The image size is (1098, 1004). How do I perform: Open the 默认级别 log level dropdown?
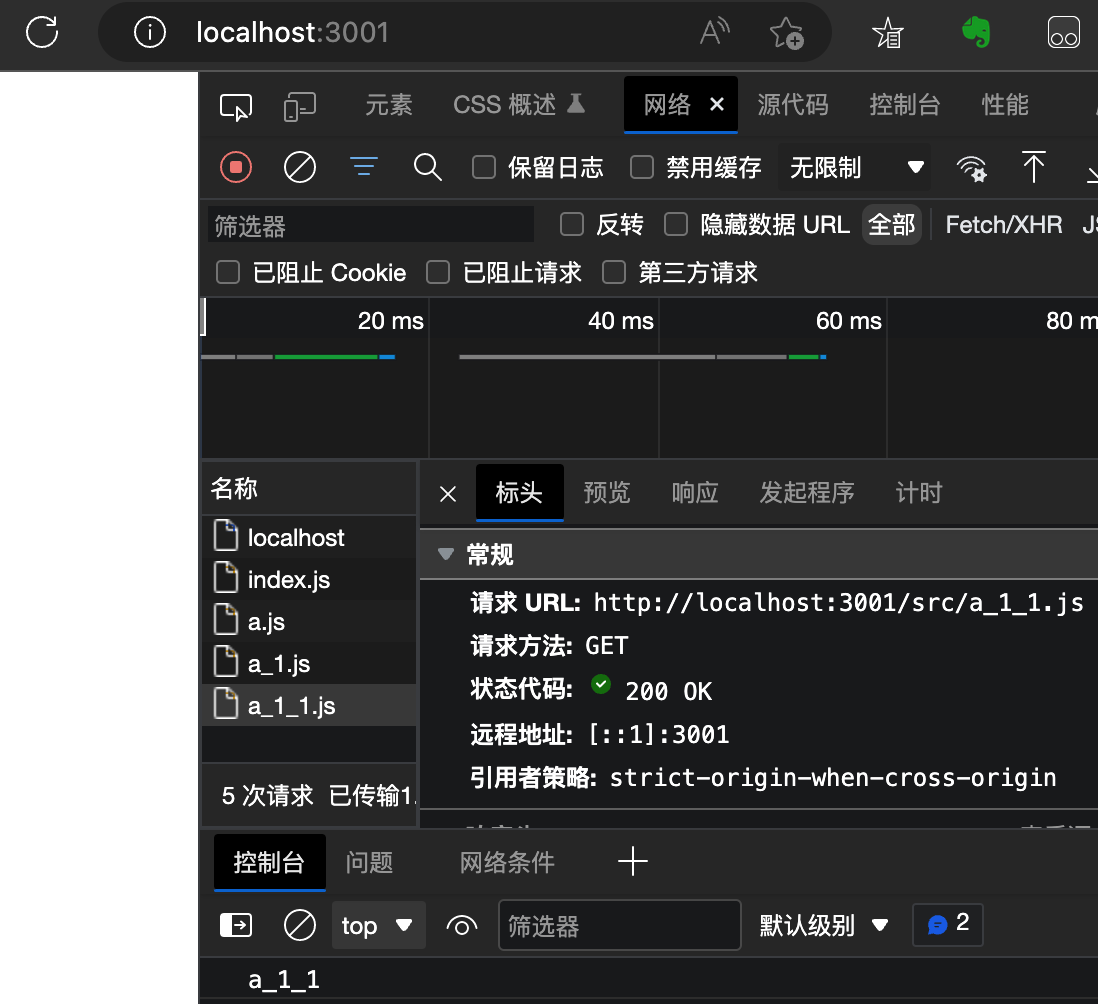click(824, 926)
